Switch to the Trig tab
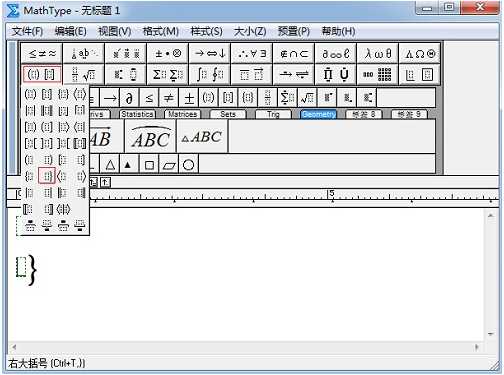 [273, 114]
